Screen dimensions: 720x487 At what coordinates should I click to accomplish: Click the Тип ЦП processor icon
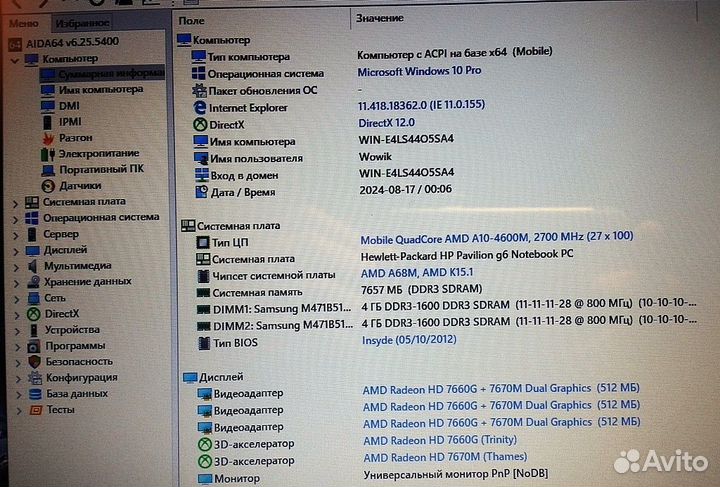point(202,242)
